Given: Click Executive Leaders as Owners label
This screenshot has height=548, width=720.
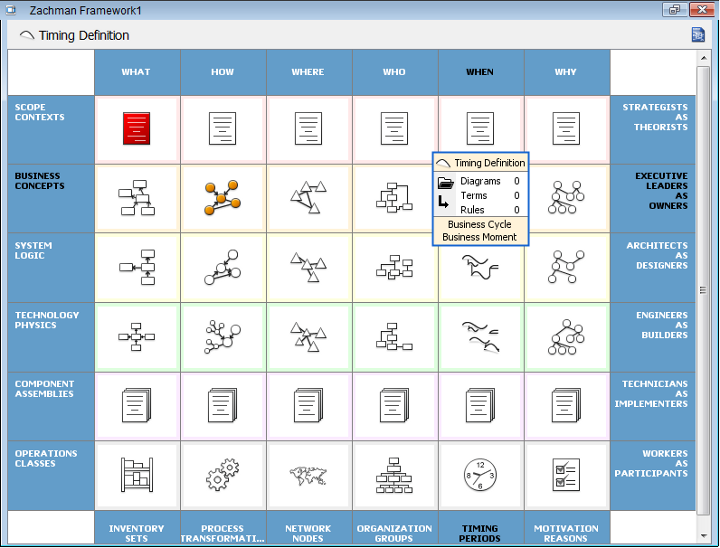Looking at the screenshot, I should tap(661, 191).
